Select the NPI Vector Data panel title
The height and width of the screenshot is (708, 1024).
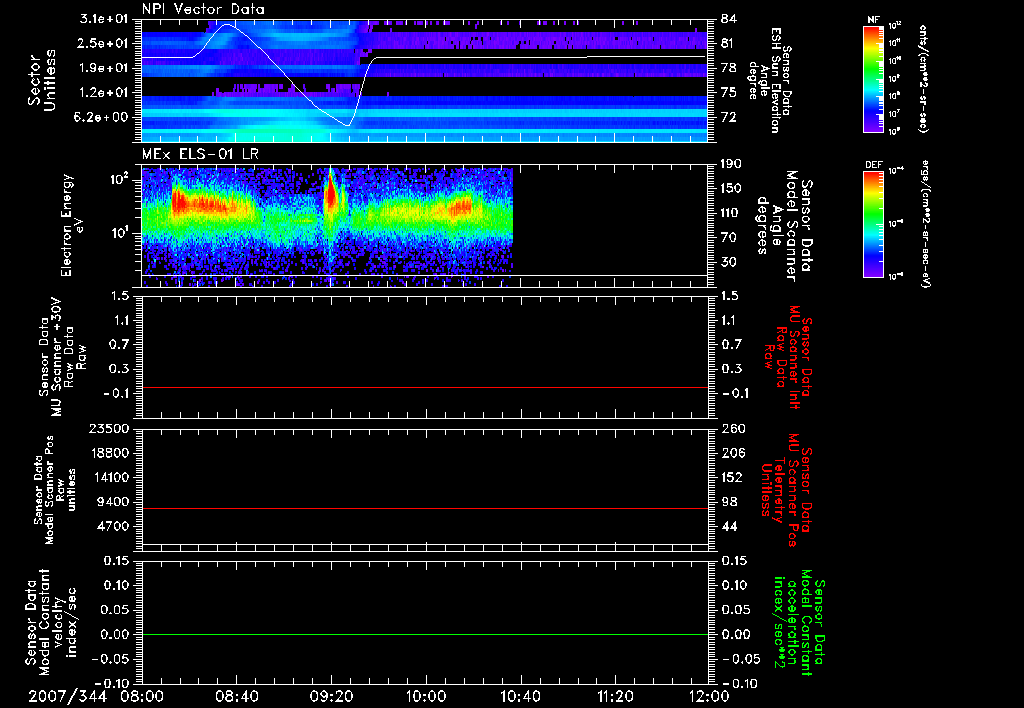click(x=203, y=9)
